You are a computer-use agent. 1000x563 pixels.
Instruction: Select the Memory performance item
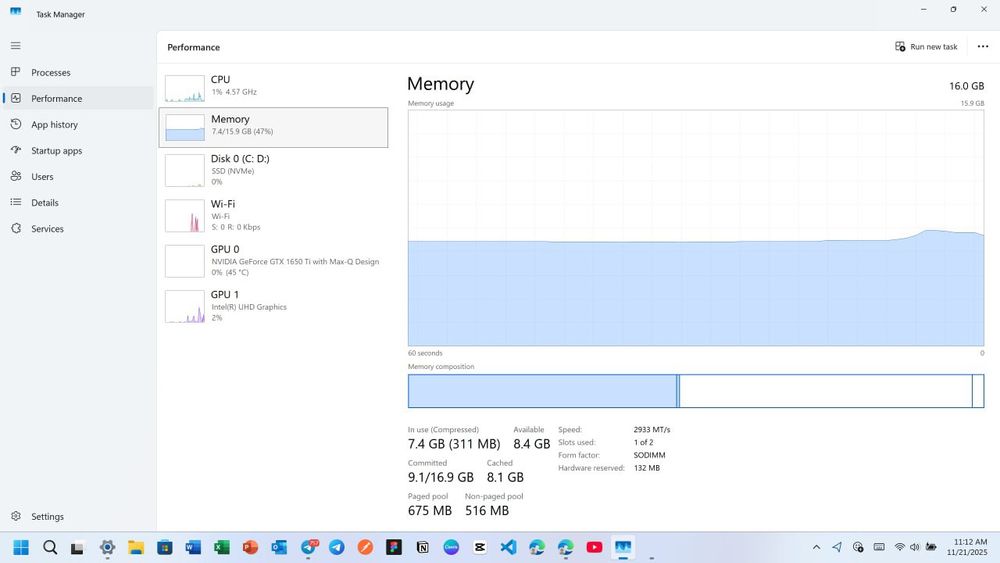click(273, 128)
